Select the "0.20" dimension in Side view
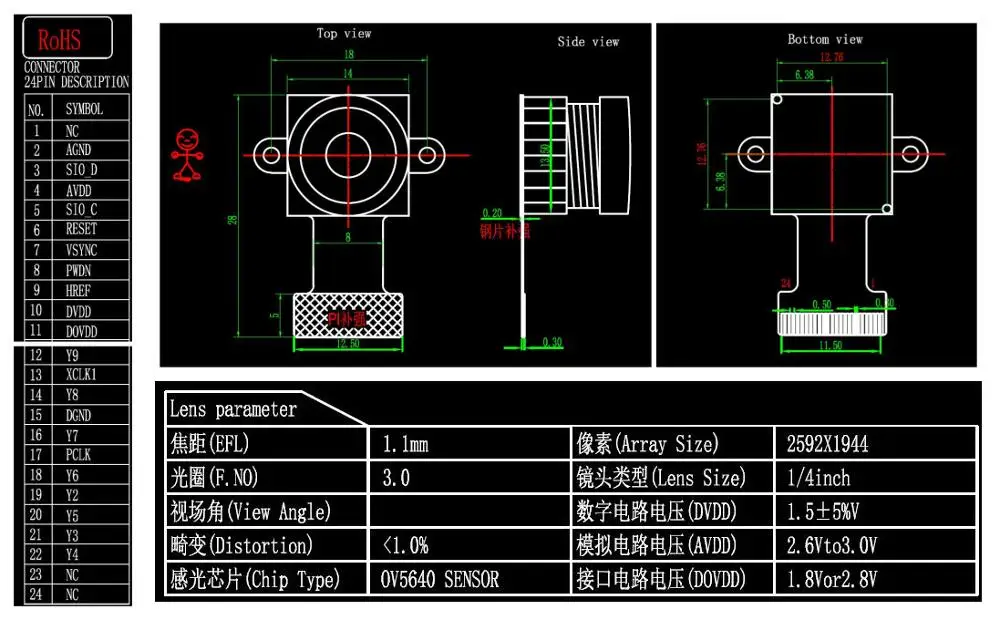1000x620 pixels. coord(492,213)
